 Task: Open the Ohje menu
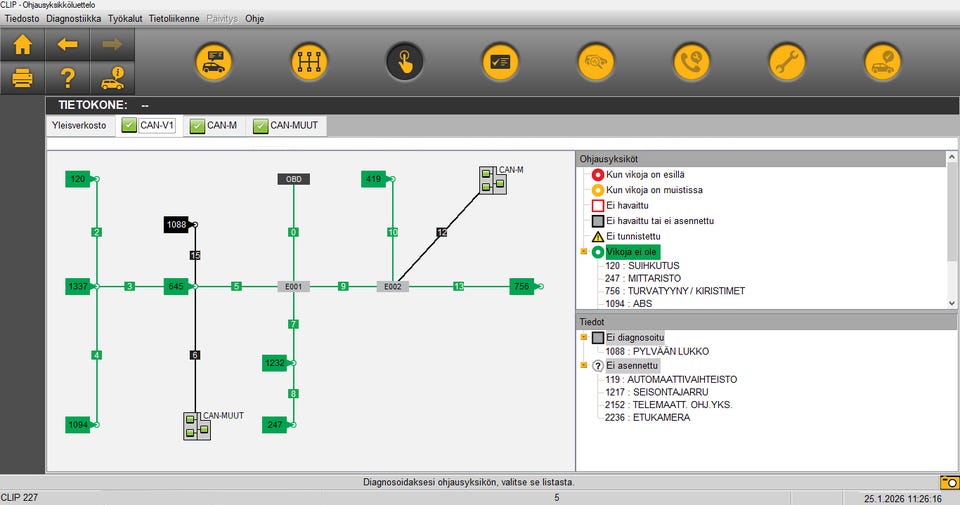coord(255,18)
